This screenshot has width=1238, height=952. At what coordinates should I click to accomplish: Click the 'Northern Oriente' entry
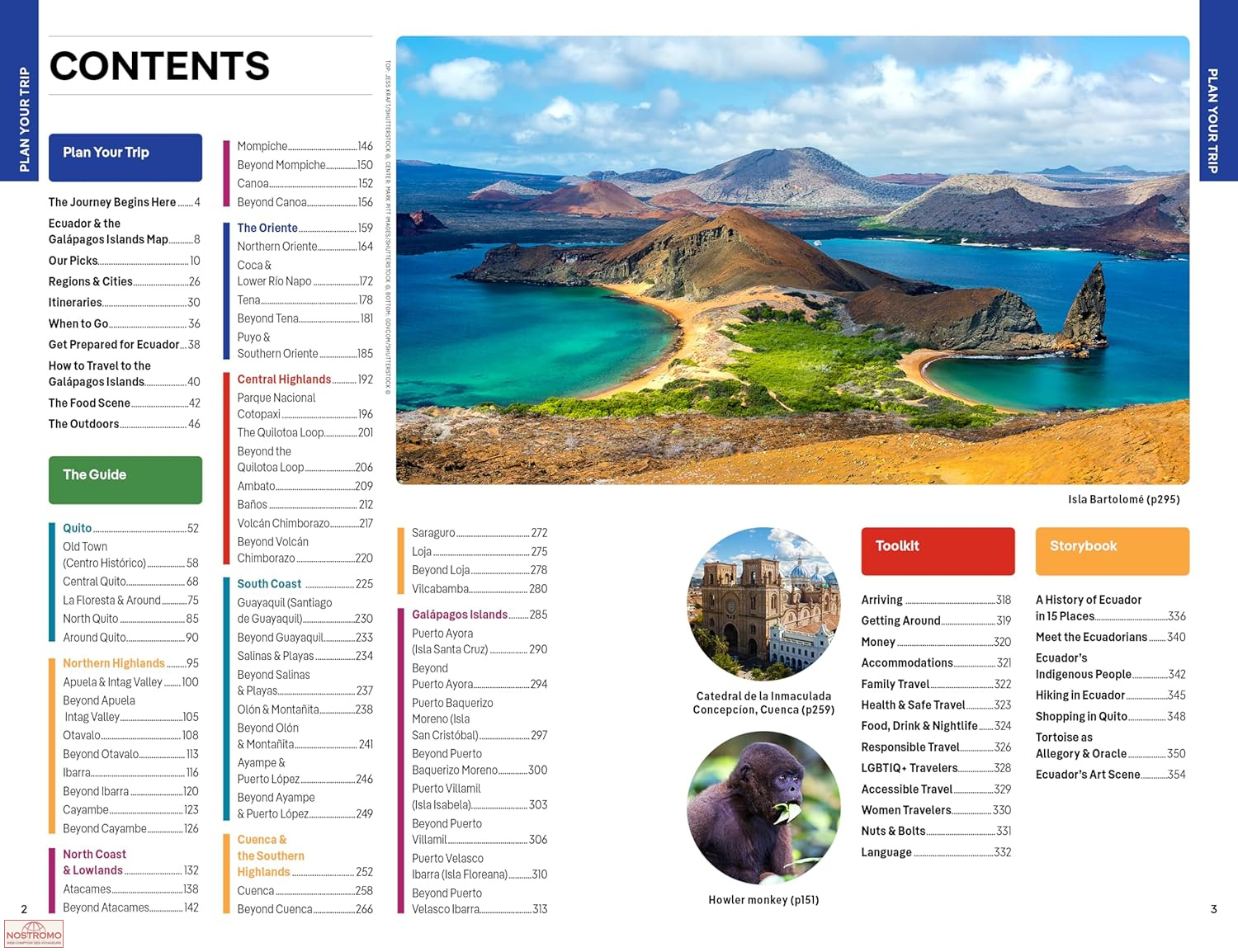[305, 247]
